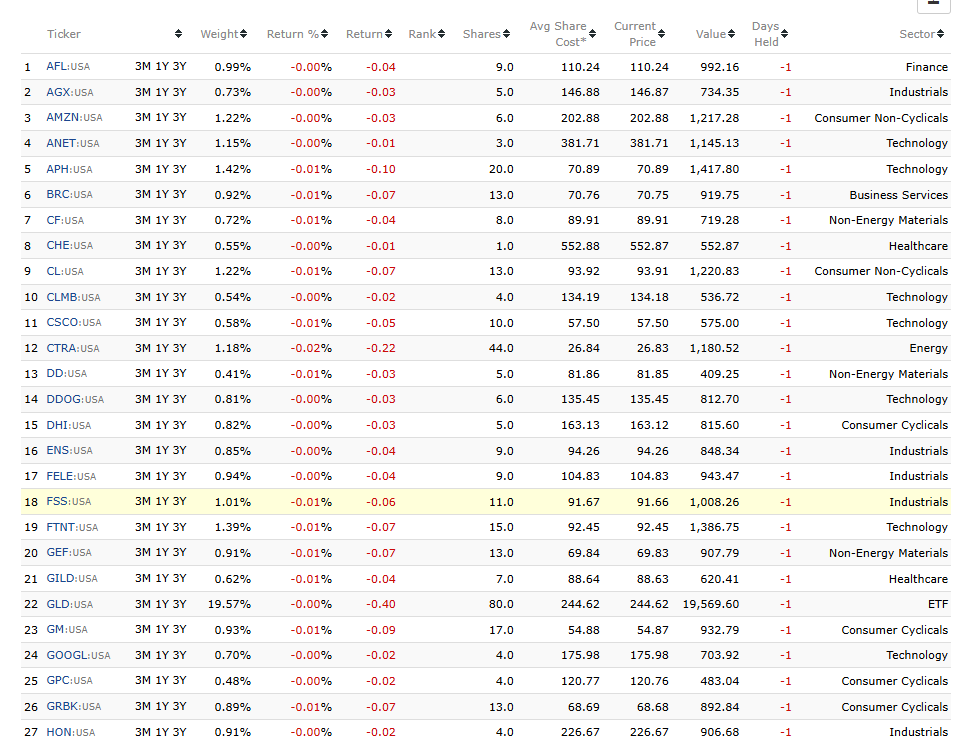Sort holdings by Rank arrows
The image size is (964, 744).
pyautogui.click(x=441, y=34)
